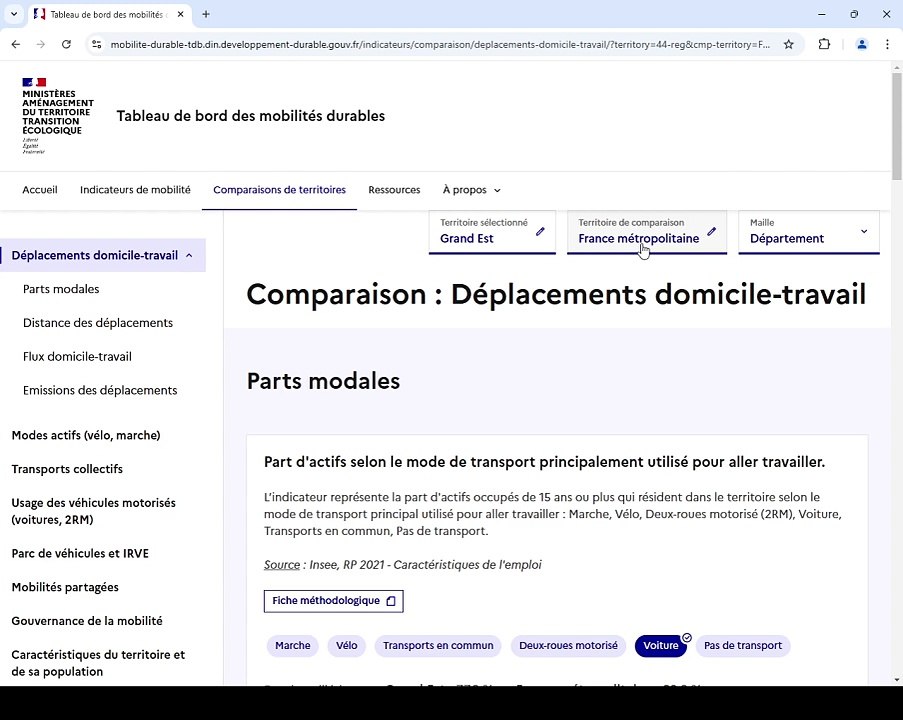Click the browser address bar URL

click(440, 44)
